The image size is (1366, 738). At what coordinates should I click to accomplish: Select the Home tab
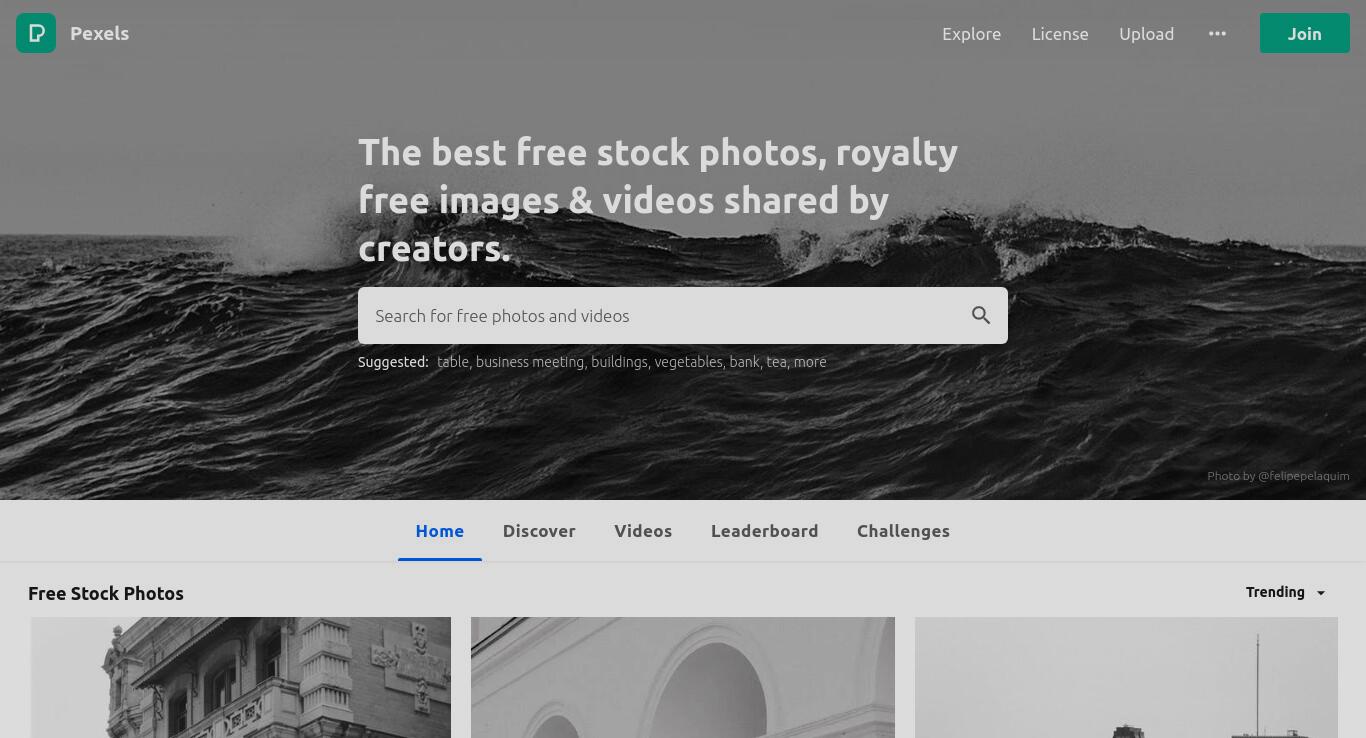point(440,531)
